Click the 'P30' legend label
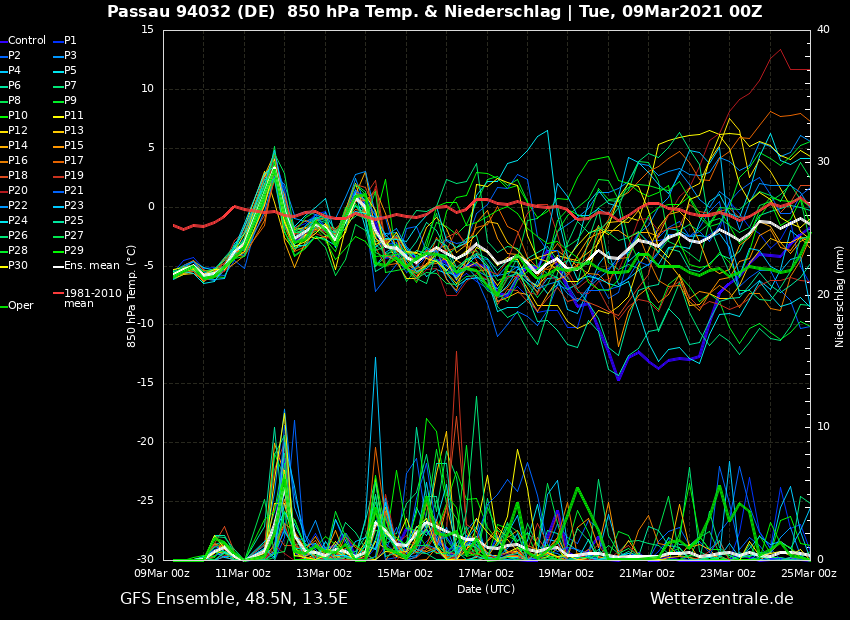Image resolution: width=850 pixels, height=620 pixels. (17, 266)
